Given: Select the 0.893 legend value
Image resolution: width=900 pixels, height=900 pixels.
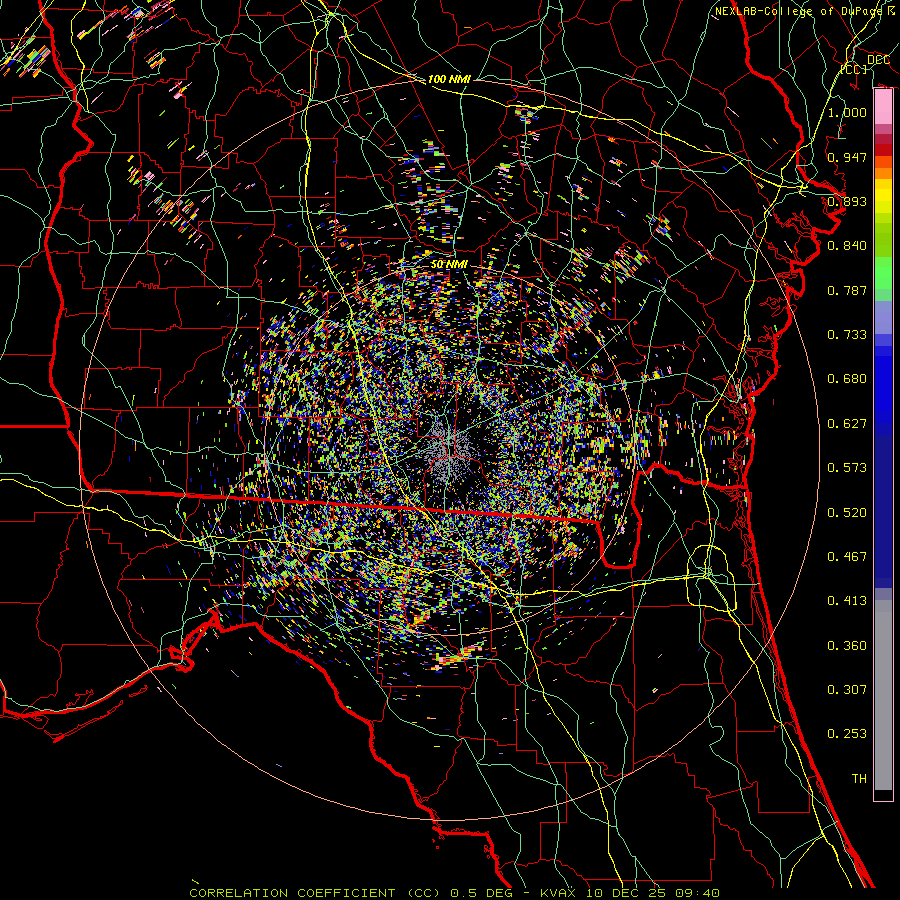Looking at the screenshot, I should (x=847, y=201).
